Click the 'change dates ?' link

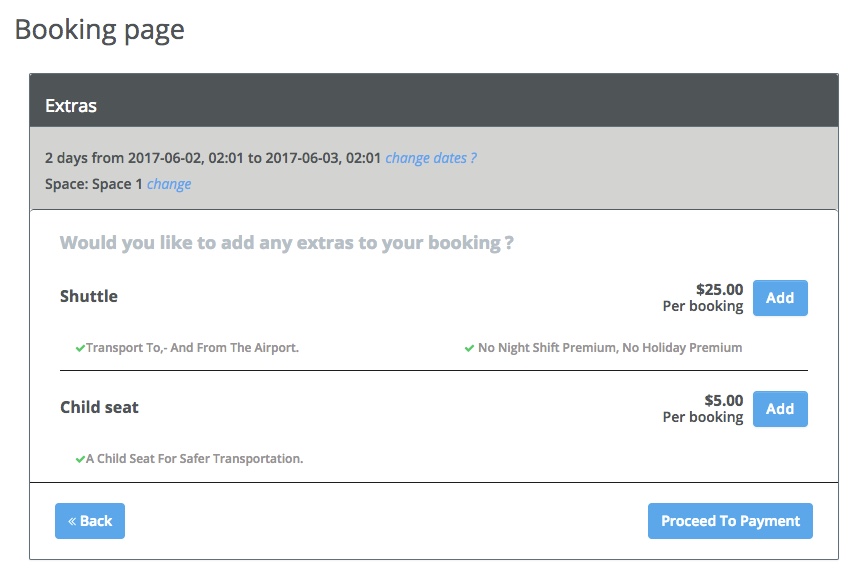click(x=431, y=158)
